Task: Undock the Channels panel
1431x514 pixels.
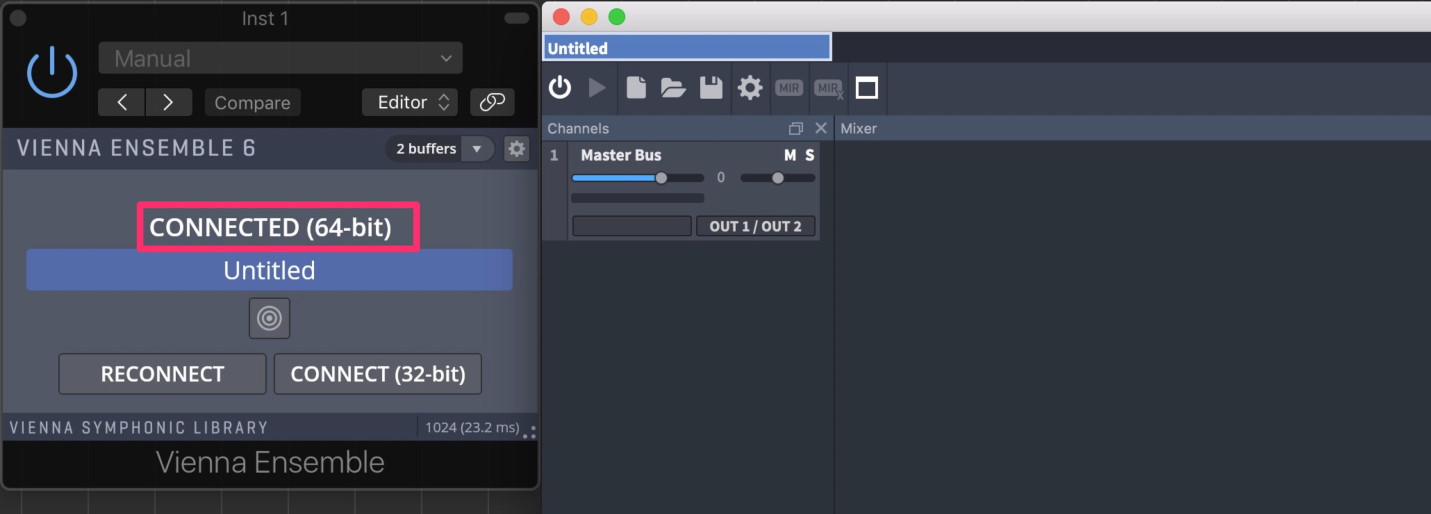Action: pyautogui.click(x=796, y=128)
